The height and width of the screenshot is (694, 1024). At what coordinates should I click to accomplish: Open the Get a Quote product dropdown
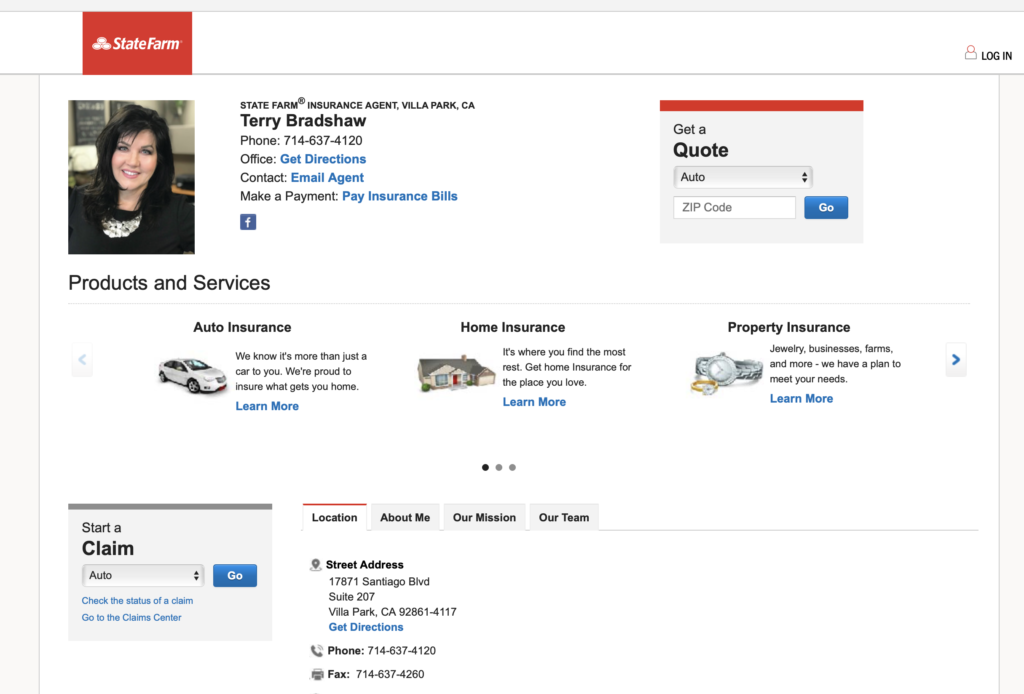tap(743, 177)
